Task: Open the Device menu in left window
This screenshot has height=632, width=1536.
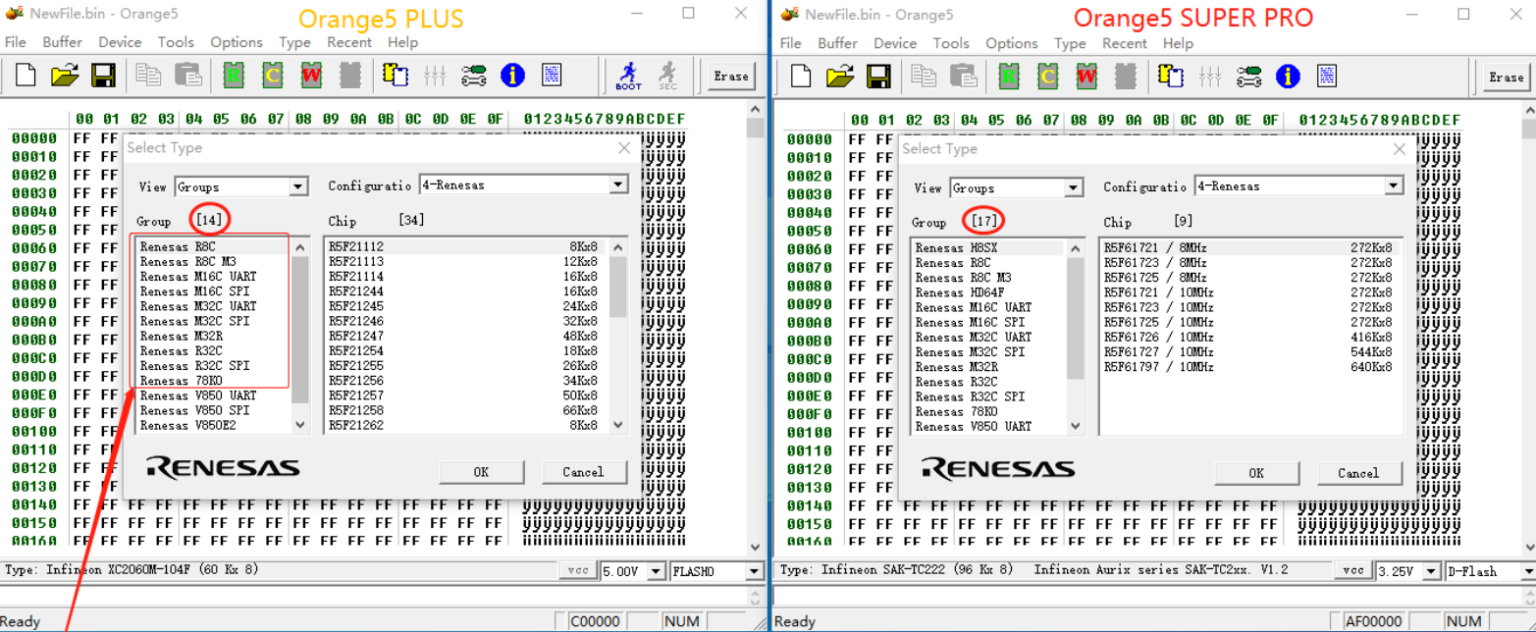Action: pos(119,42)
